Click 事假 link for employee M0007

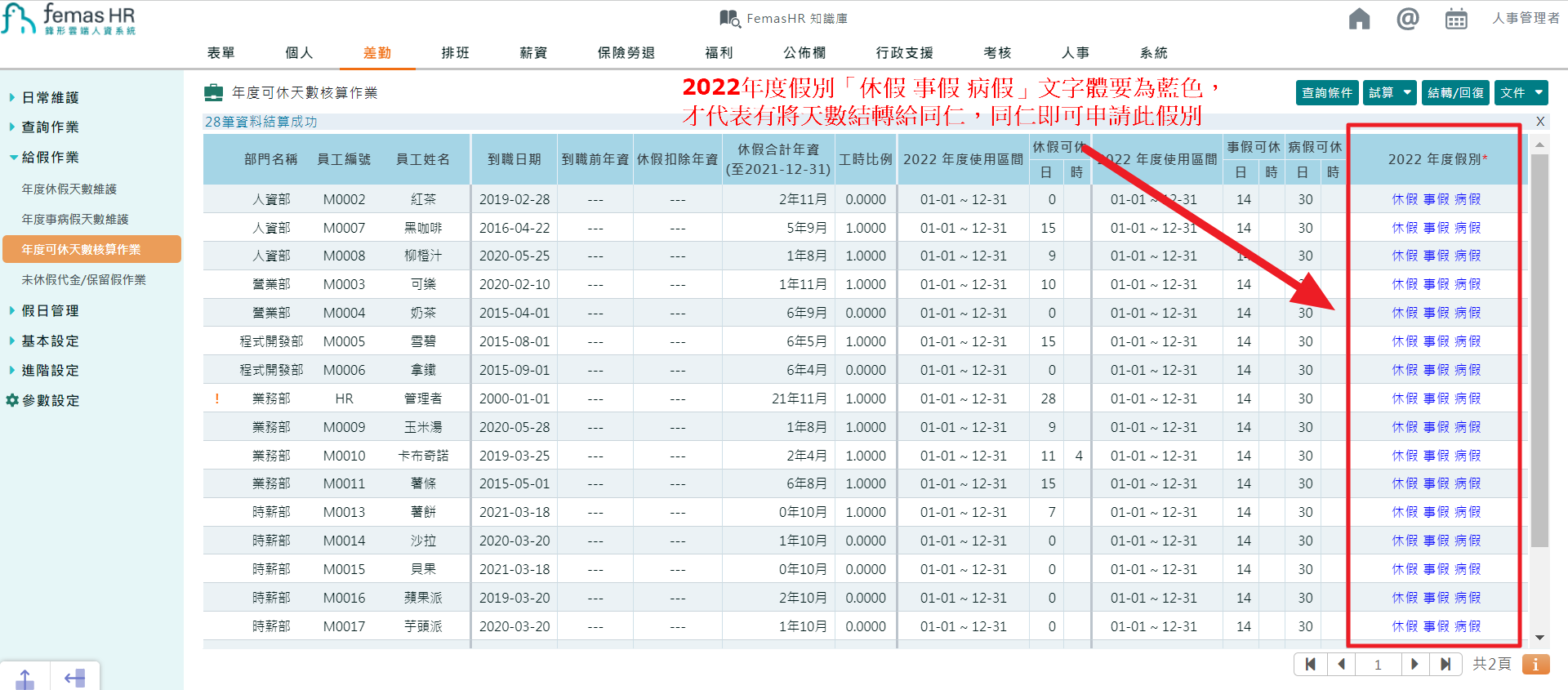pos(1436,228)
